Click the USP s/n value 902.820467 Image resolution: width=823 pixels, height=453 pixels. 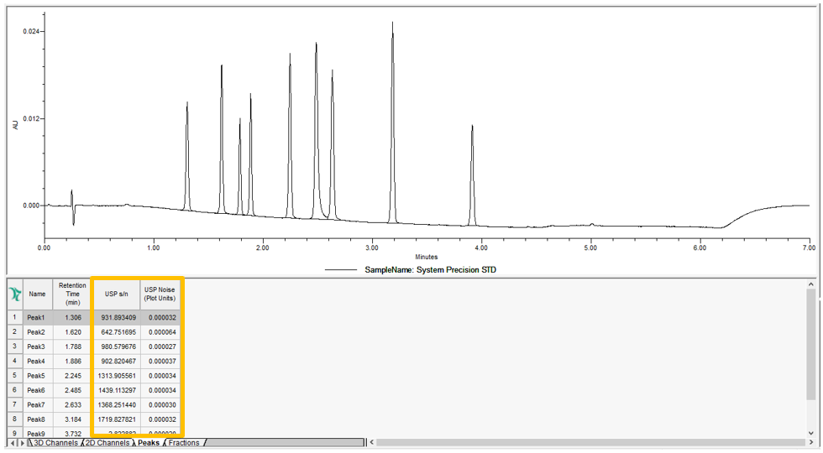[x=116, y=361]
